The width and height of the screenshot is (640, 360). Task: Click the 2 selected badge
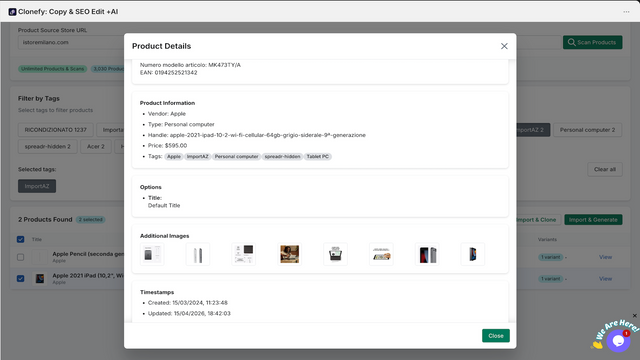91,220
